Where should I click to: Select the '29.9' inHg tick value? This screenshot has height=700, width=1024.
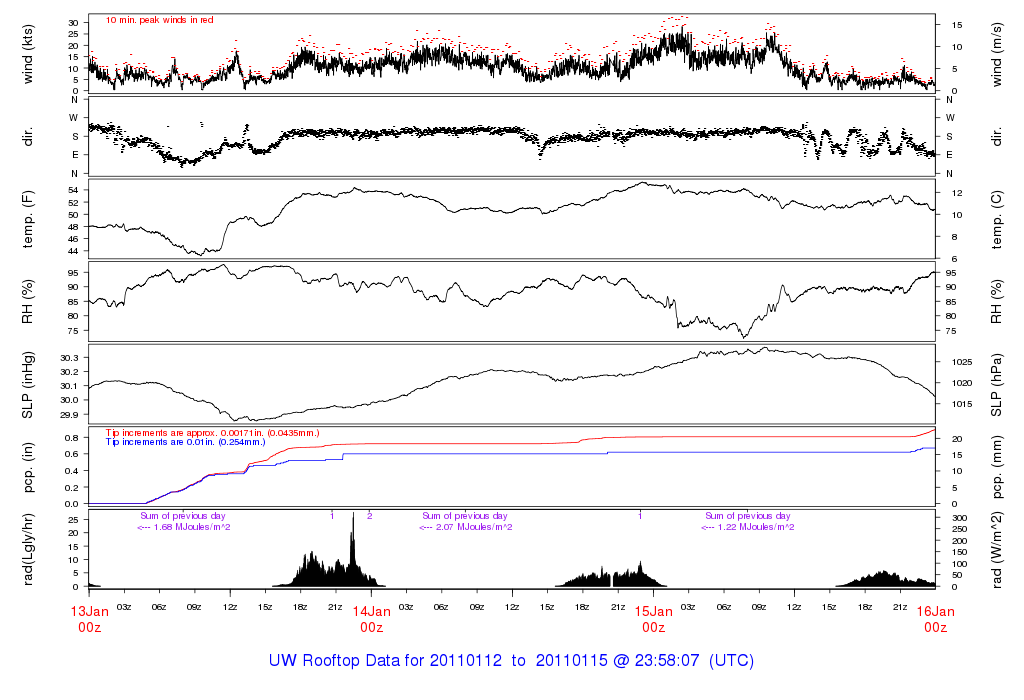[x=70, y=415]
